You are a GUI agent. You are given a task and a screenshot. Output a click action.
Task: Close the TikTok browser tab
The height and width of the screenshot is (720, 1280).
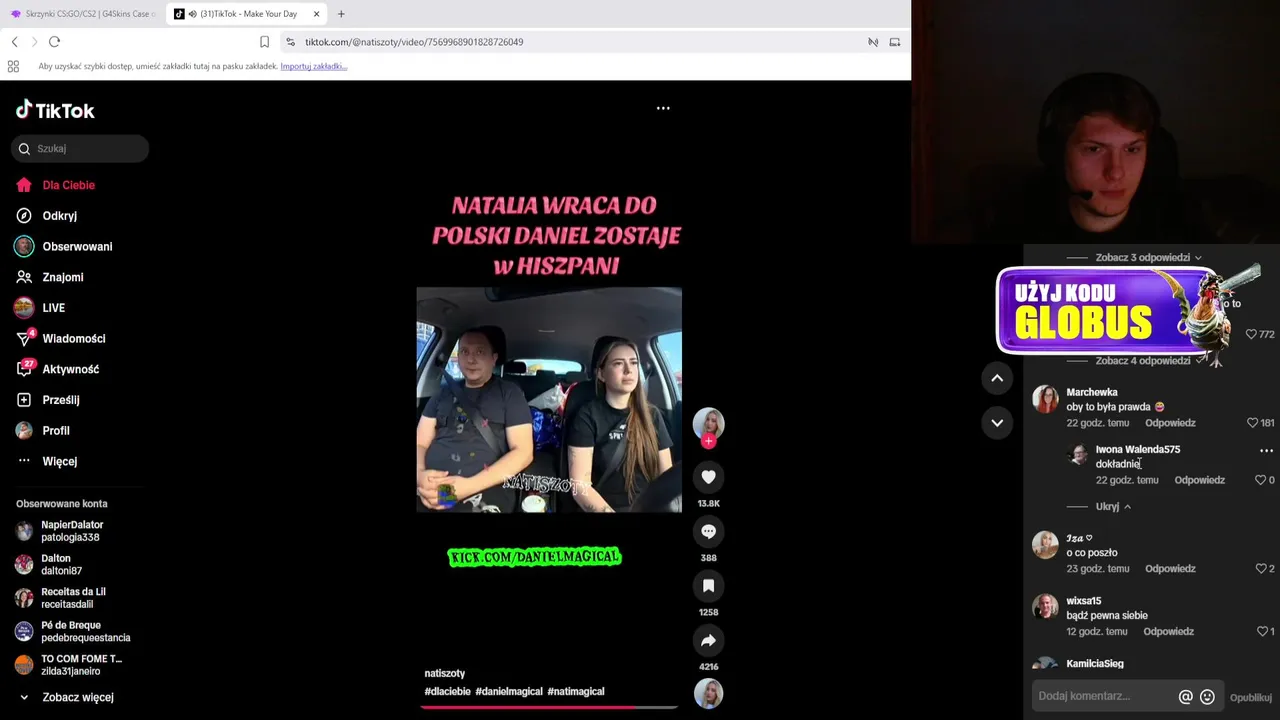(x=317, y=14)
